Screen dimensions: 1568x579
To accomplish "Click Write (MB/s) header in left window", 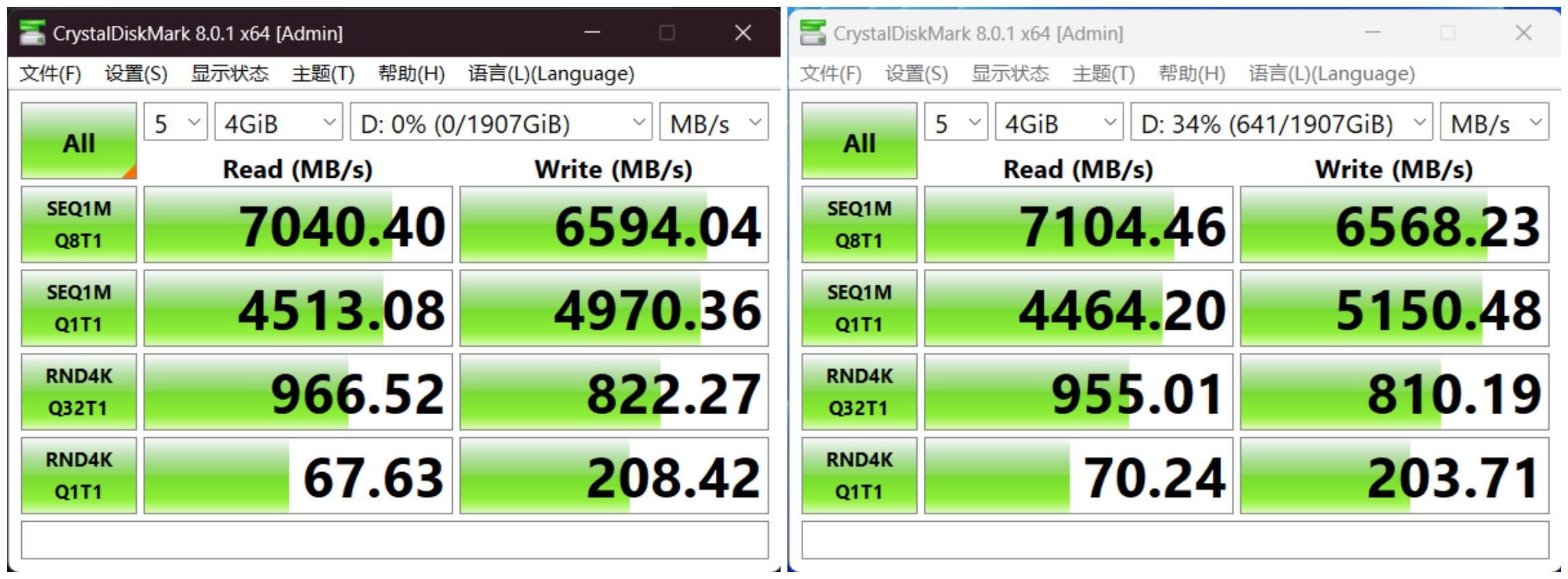I will coord(614,169).
